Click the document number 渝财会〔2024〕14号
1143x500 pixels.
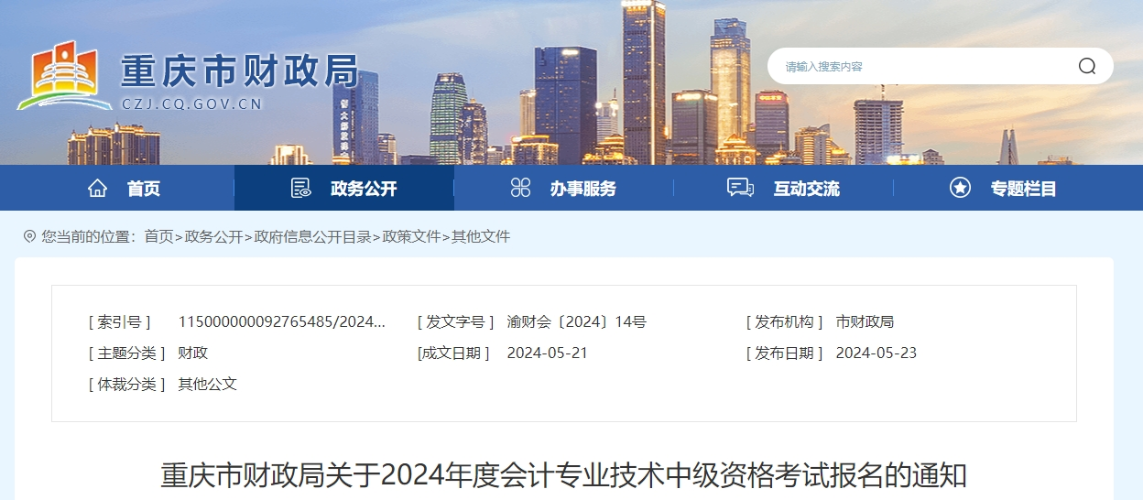[576, 322]
